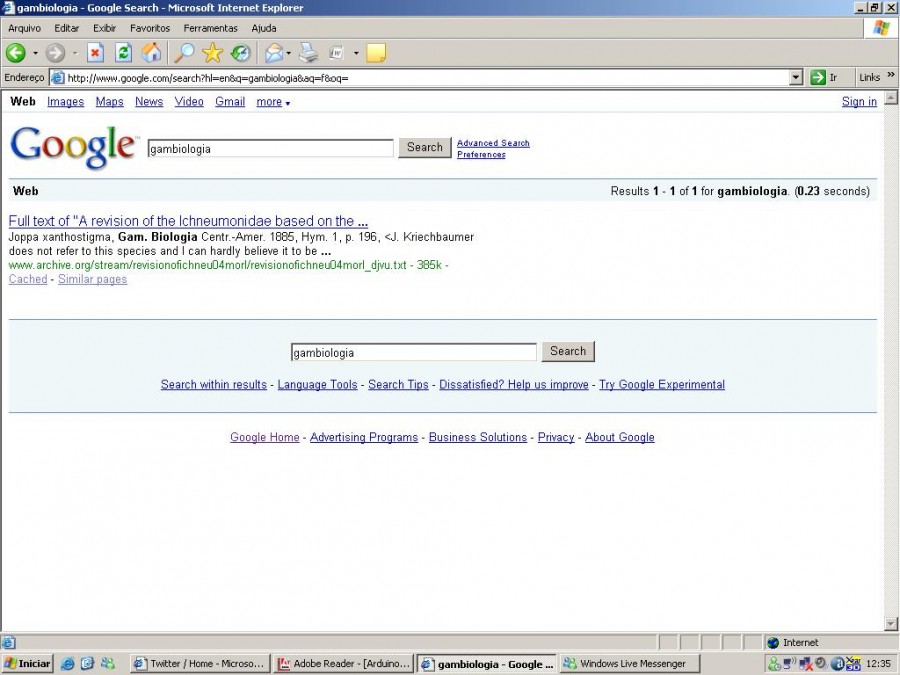
Task: Click the top Search button beside the logo
Action: [425, 148]
